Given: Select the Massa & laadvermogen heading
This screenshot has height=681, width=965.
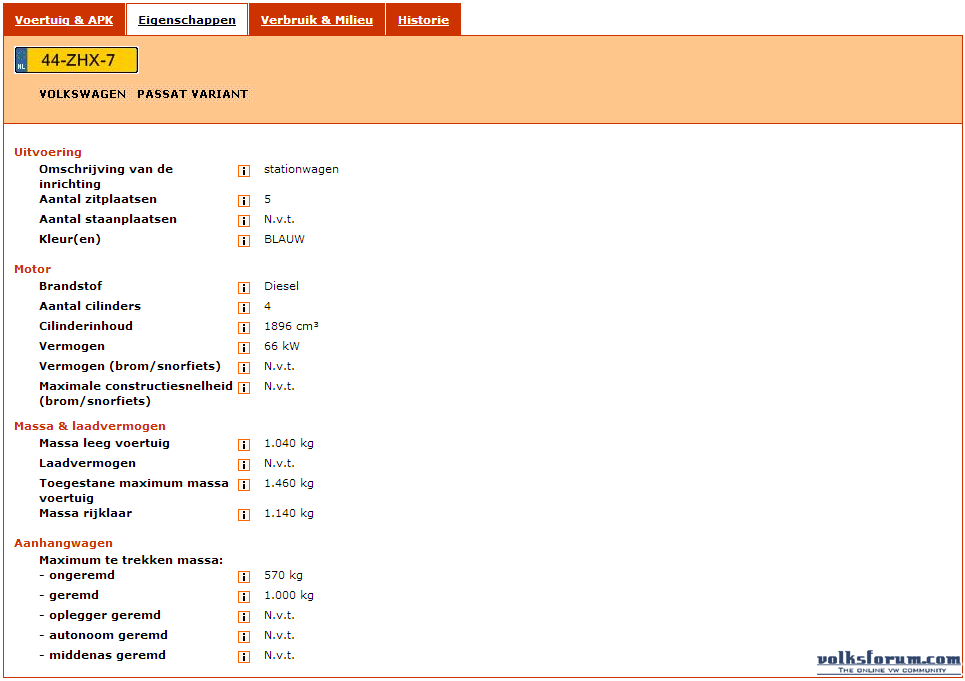Looking at the screenshot, I should tap(90, 426).
